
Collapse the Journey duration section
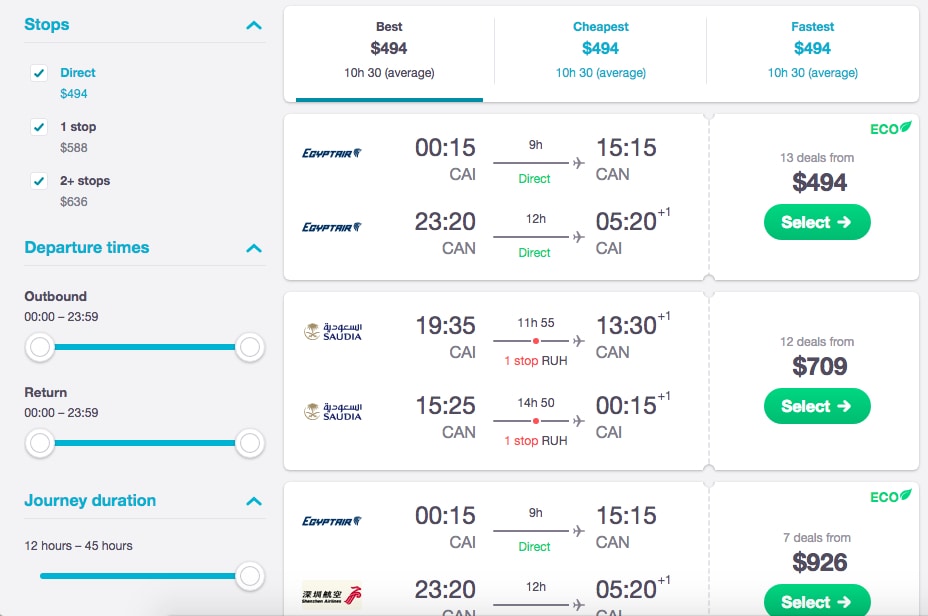254,501
